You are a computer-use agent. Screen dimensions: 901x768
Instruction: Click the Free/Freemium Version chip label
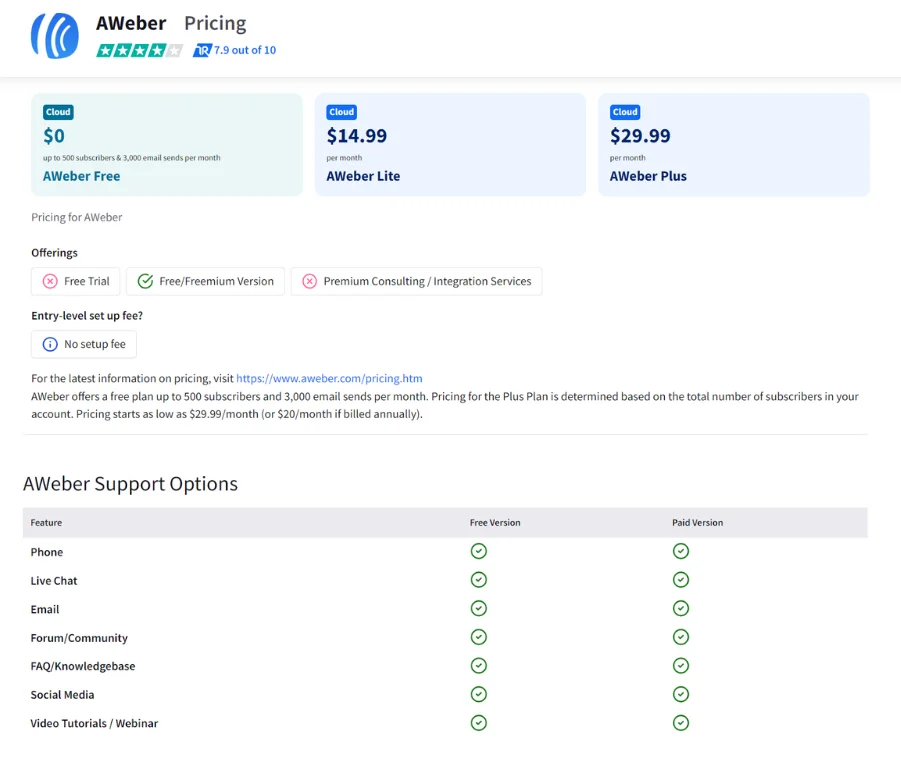(217, 281)
